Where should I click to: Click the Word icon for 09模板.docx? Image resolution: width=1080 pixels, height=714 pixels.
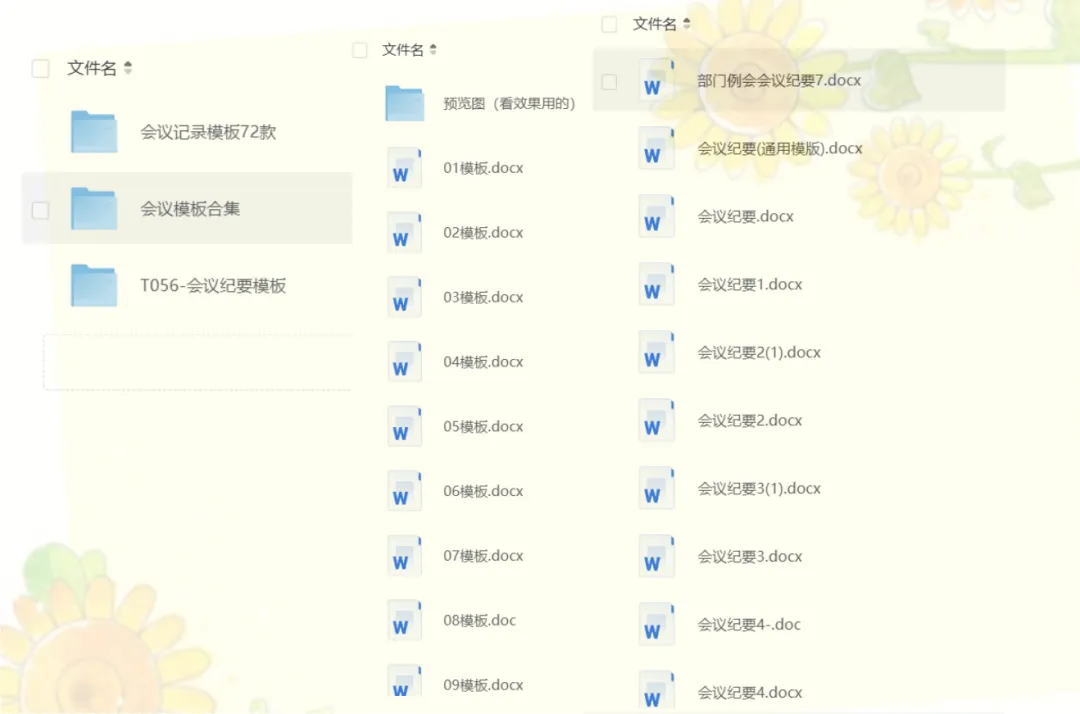(404, 682)
